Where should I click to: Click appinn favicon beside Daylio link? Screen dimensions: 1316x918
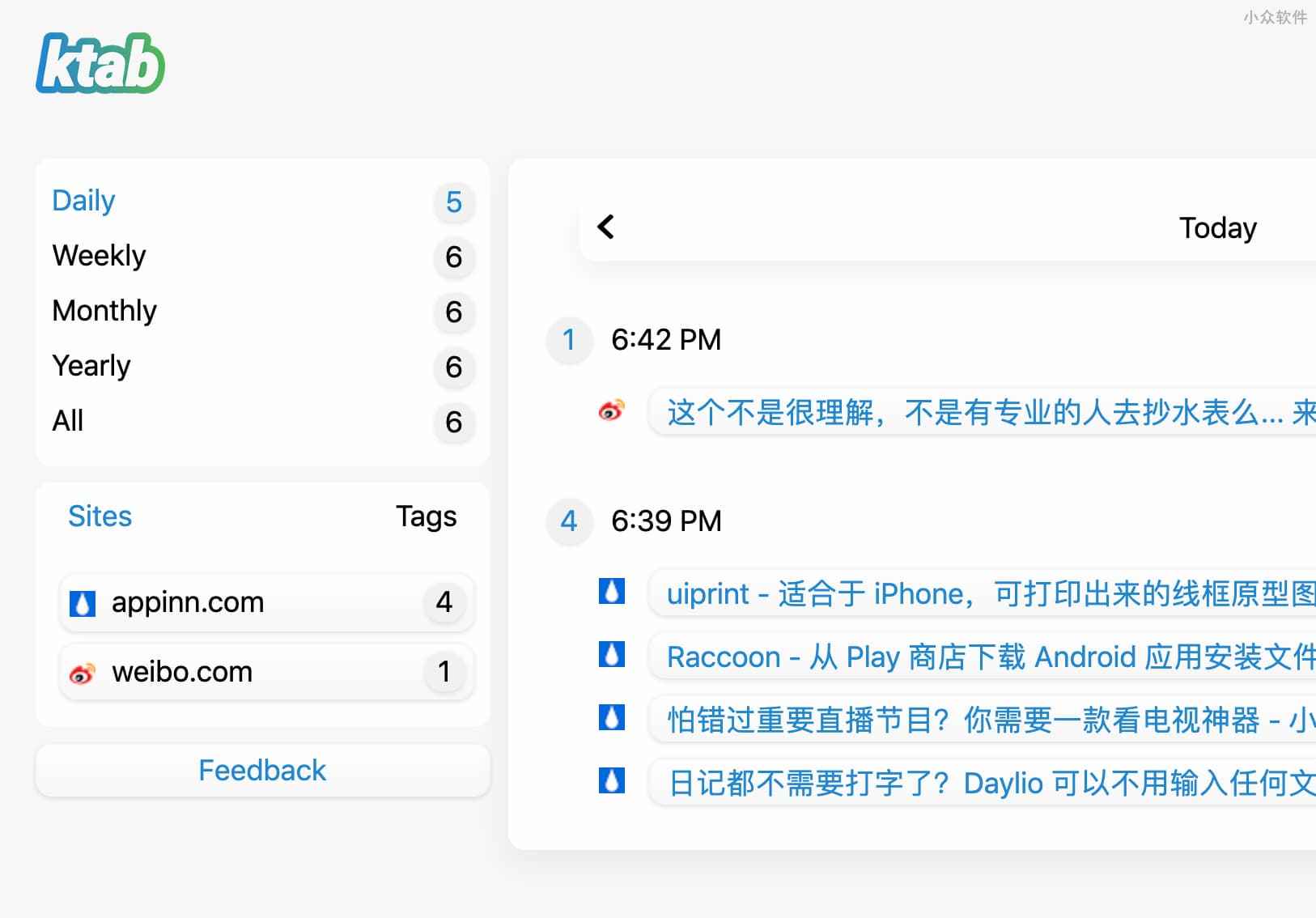click(611, 780)
